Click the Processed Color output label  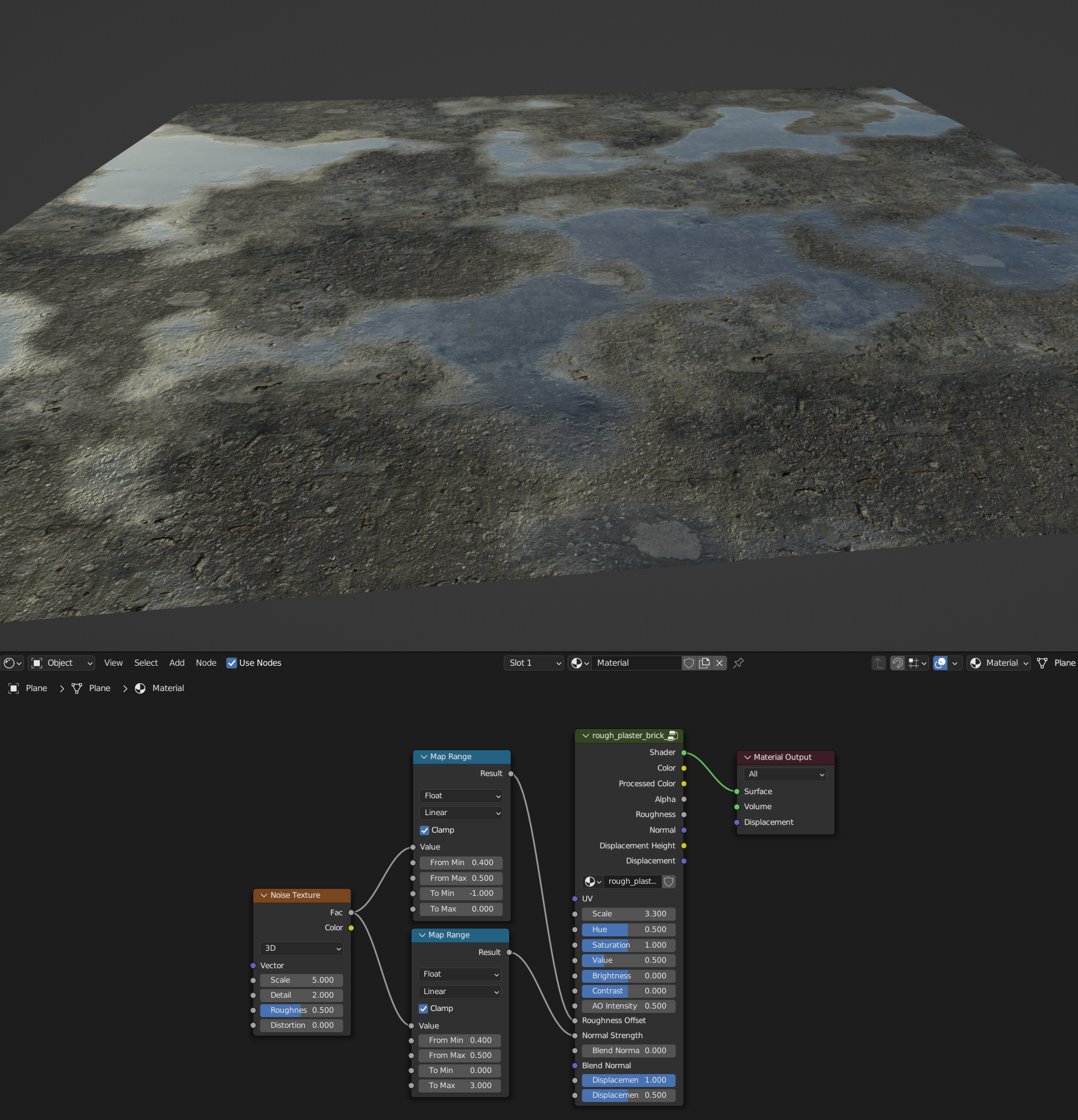647,784
